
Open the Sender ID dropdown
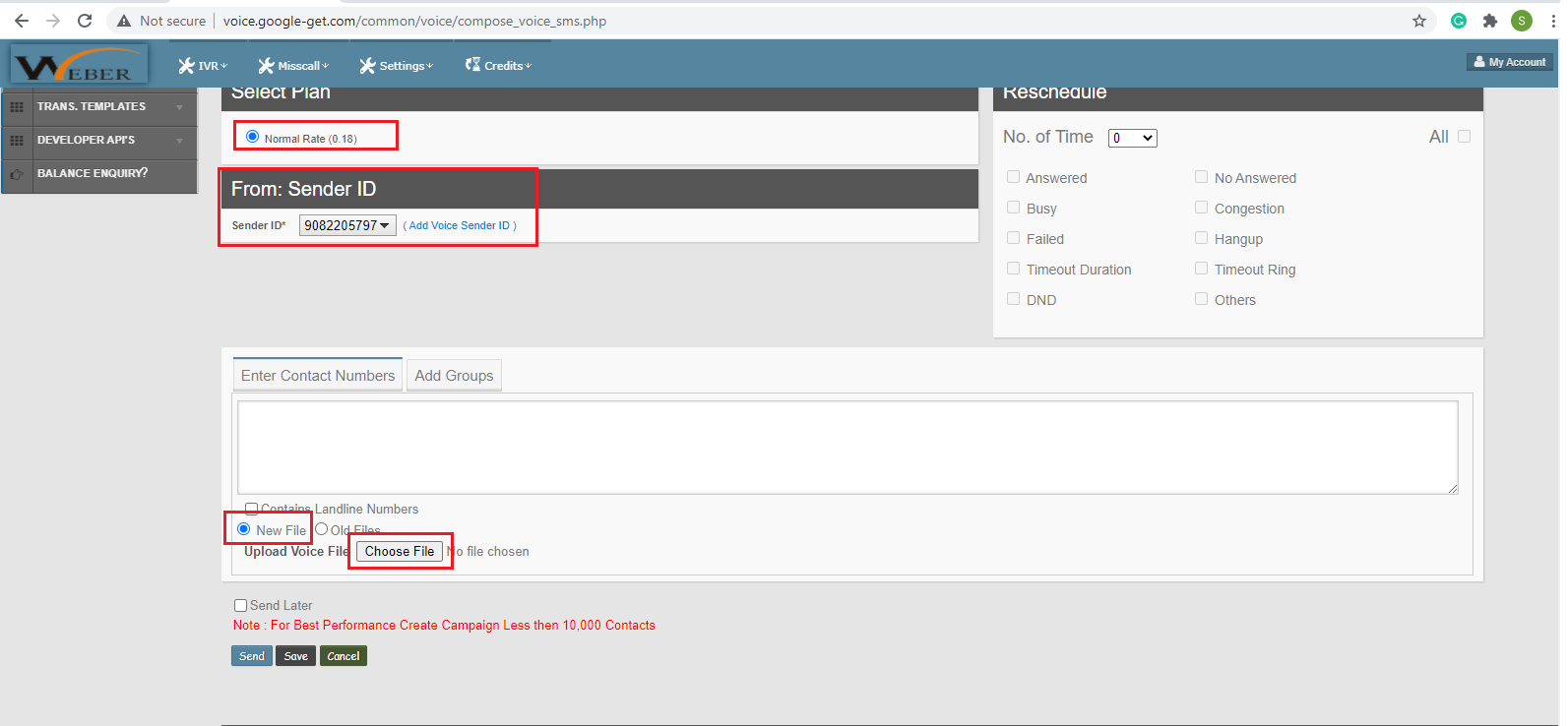[x=346, y=225]
